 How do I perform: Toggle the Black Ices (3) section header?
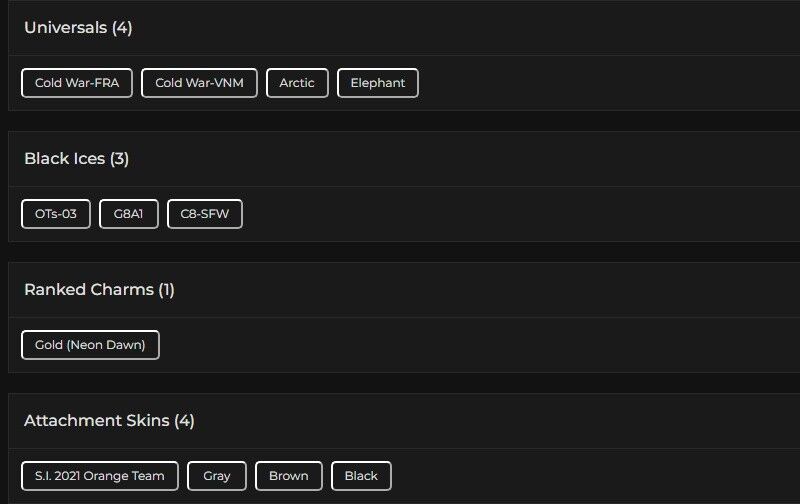point(77,159)
